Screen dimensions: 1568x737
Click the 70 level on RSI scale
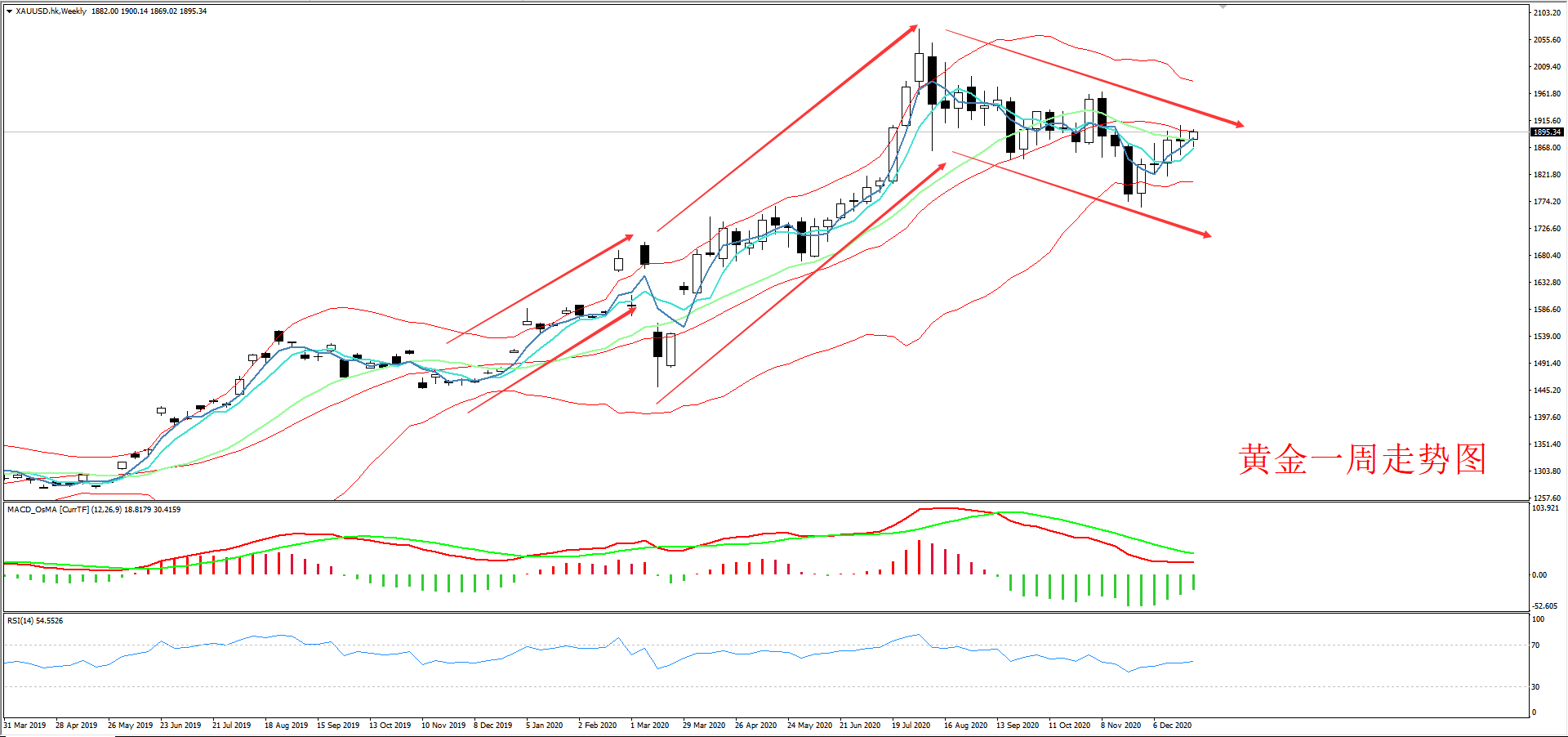pyautogui.click(x=1535, y=645)
